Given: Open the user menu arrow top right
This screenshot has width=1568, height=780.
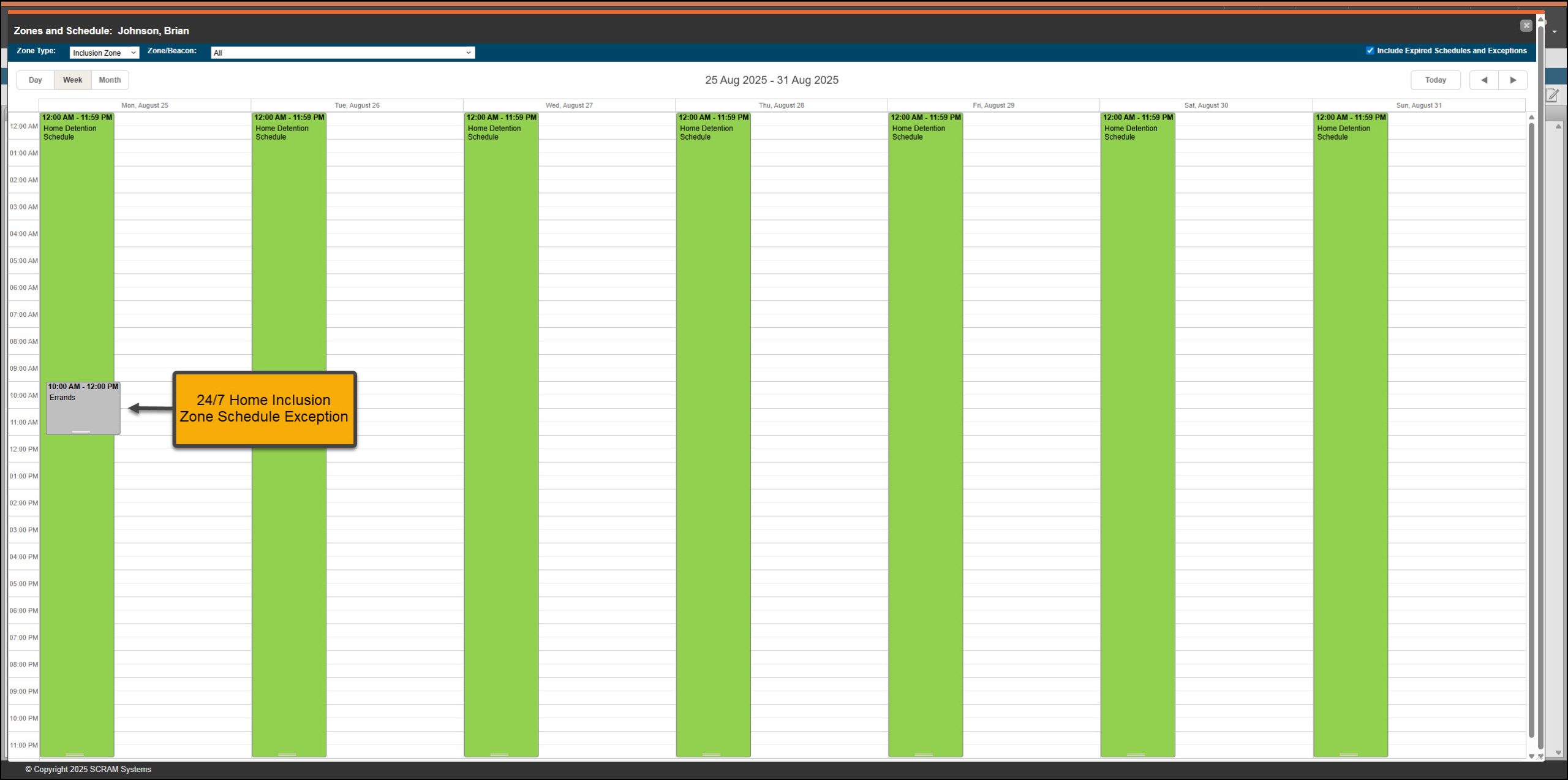Looking at the screenshot, I should [1555, 32].
